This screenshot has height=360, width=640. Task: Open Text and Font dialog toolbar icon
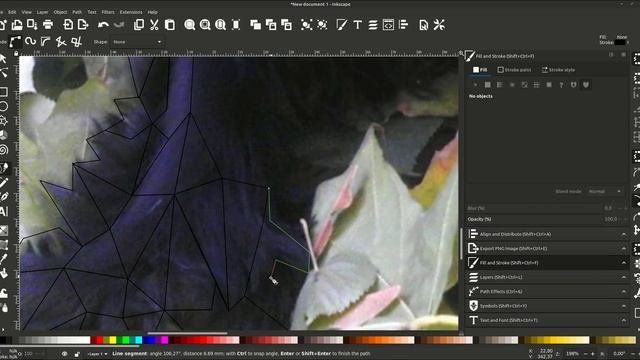coord(358,24)
